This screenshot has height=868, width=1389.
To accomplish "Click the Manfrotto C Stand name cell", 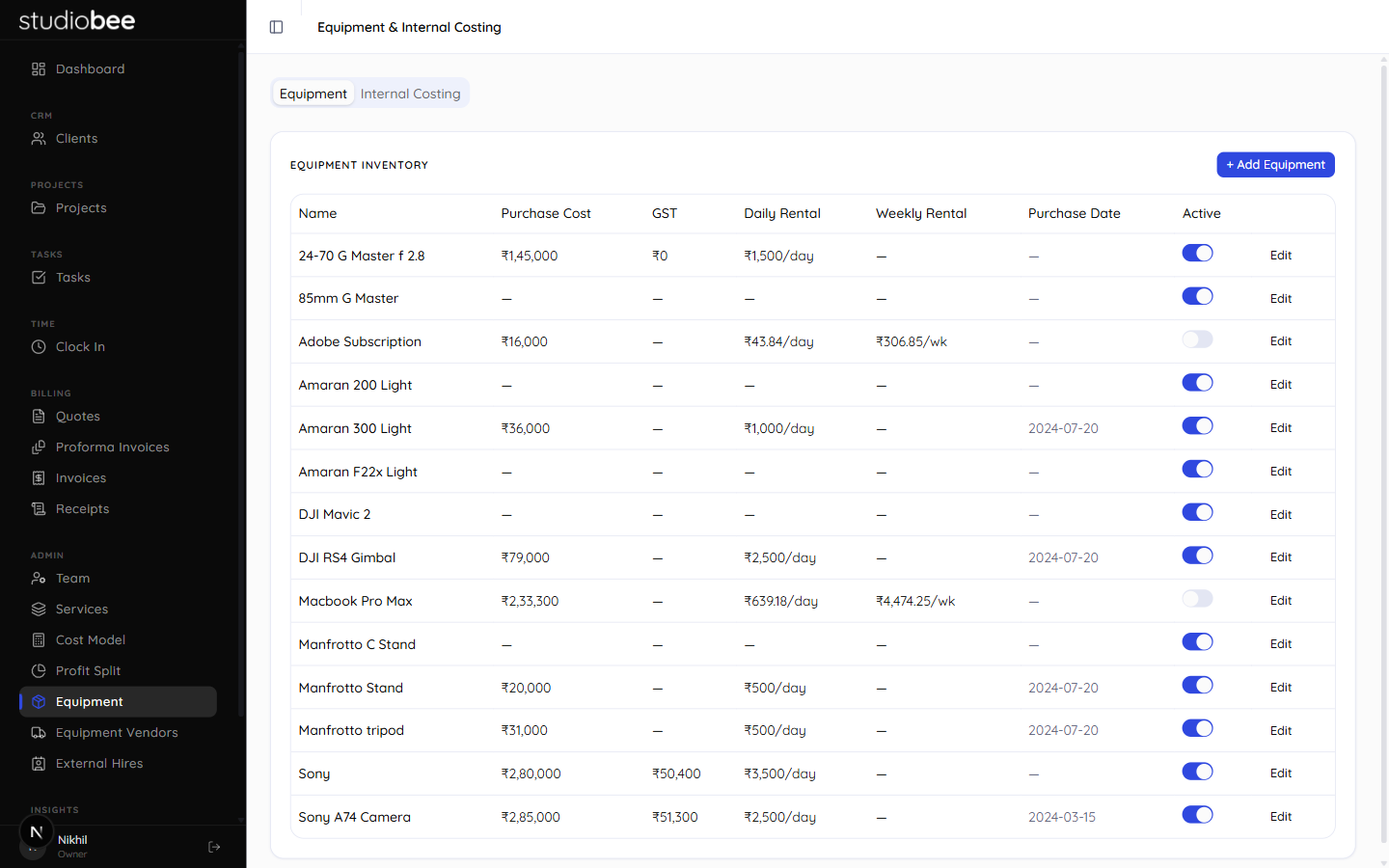I will click(x=357, y=644).
